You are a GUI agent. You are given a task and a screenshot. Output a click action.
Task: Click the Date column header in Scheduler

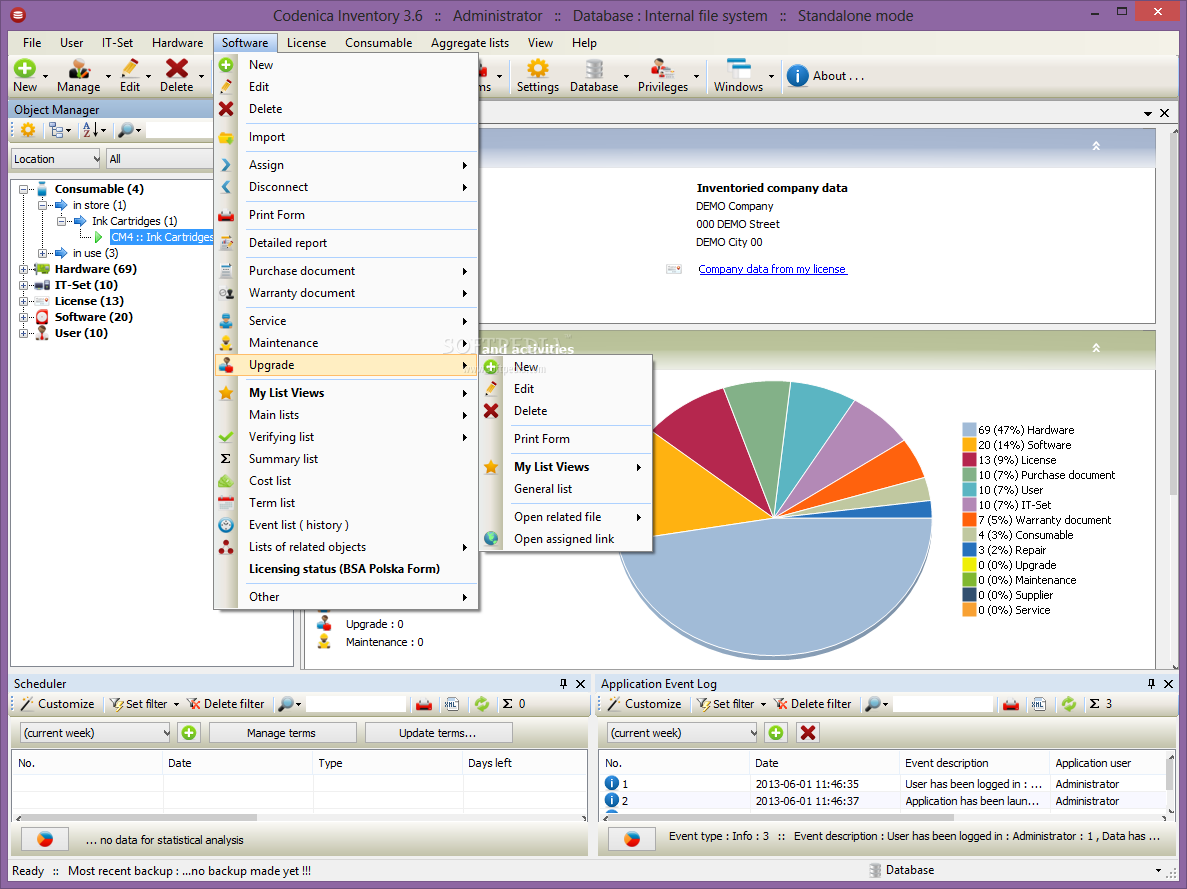[238, 763]
